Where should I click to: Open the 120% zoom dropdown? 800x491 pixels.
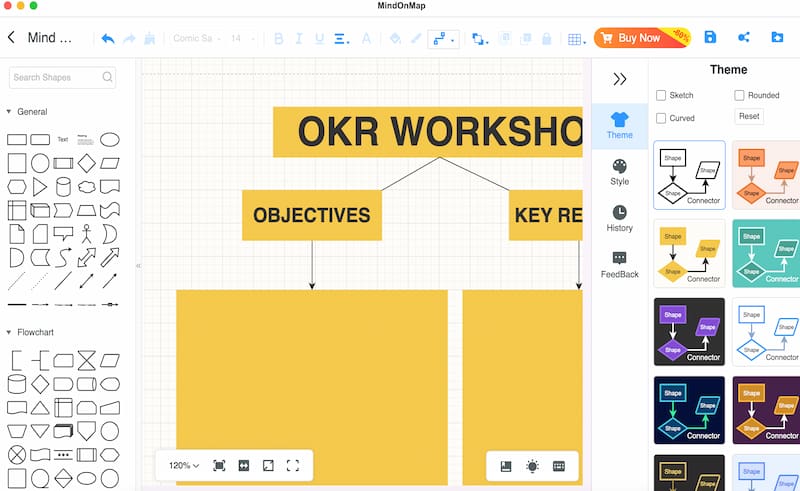[x=184, y=465]
